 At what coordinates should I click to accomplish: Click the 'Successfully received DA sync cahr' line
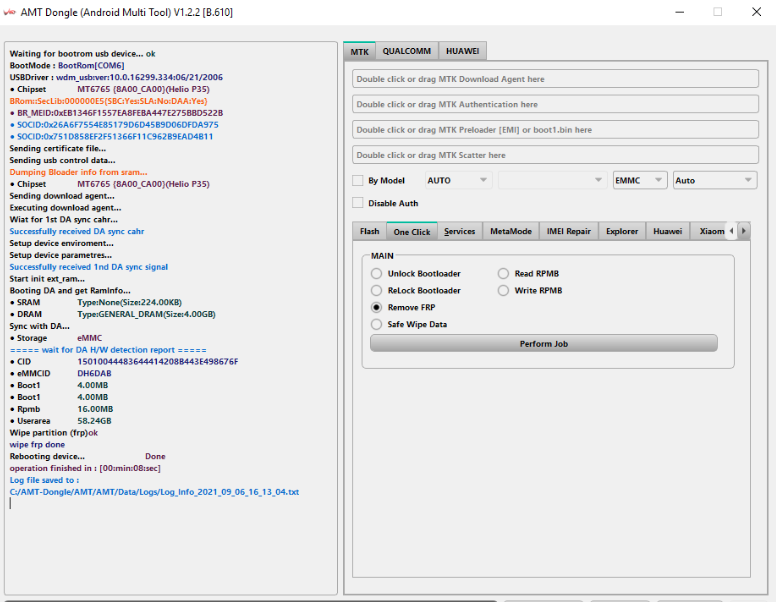[x=77, y=231]
